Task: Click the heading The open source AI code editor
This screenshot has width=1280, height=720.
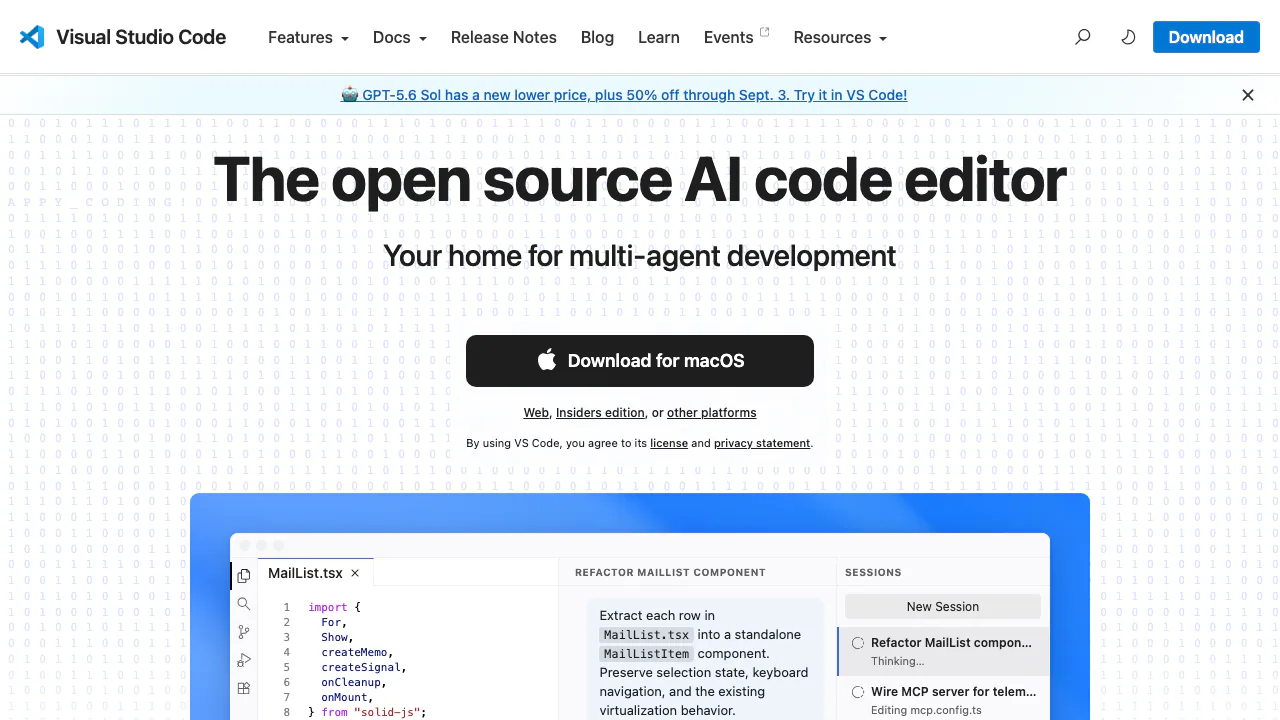Action: [640, 180]
